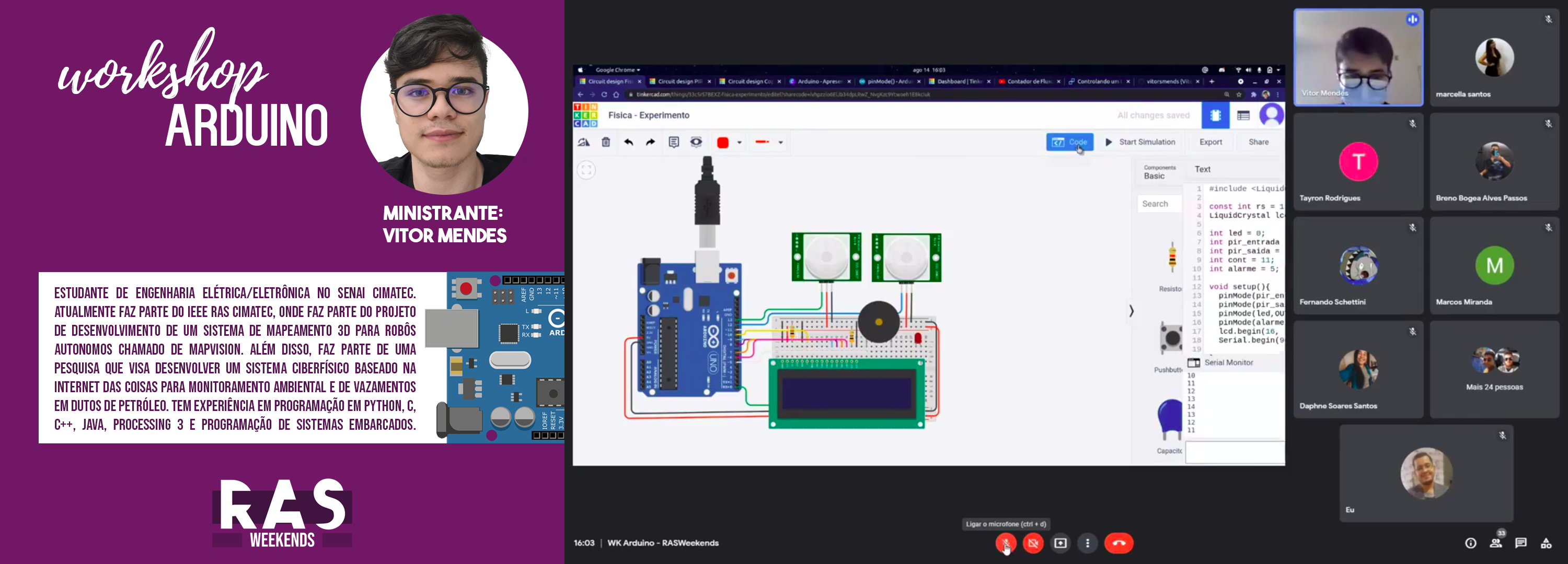Click the component list view icon beside chip icon
Viewport: 1568px width, 564px height.
[x=1244, y=115]
